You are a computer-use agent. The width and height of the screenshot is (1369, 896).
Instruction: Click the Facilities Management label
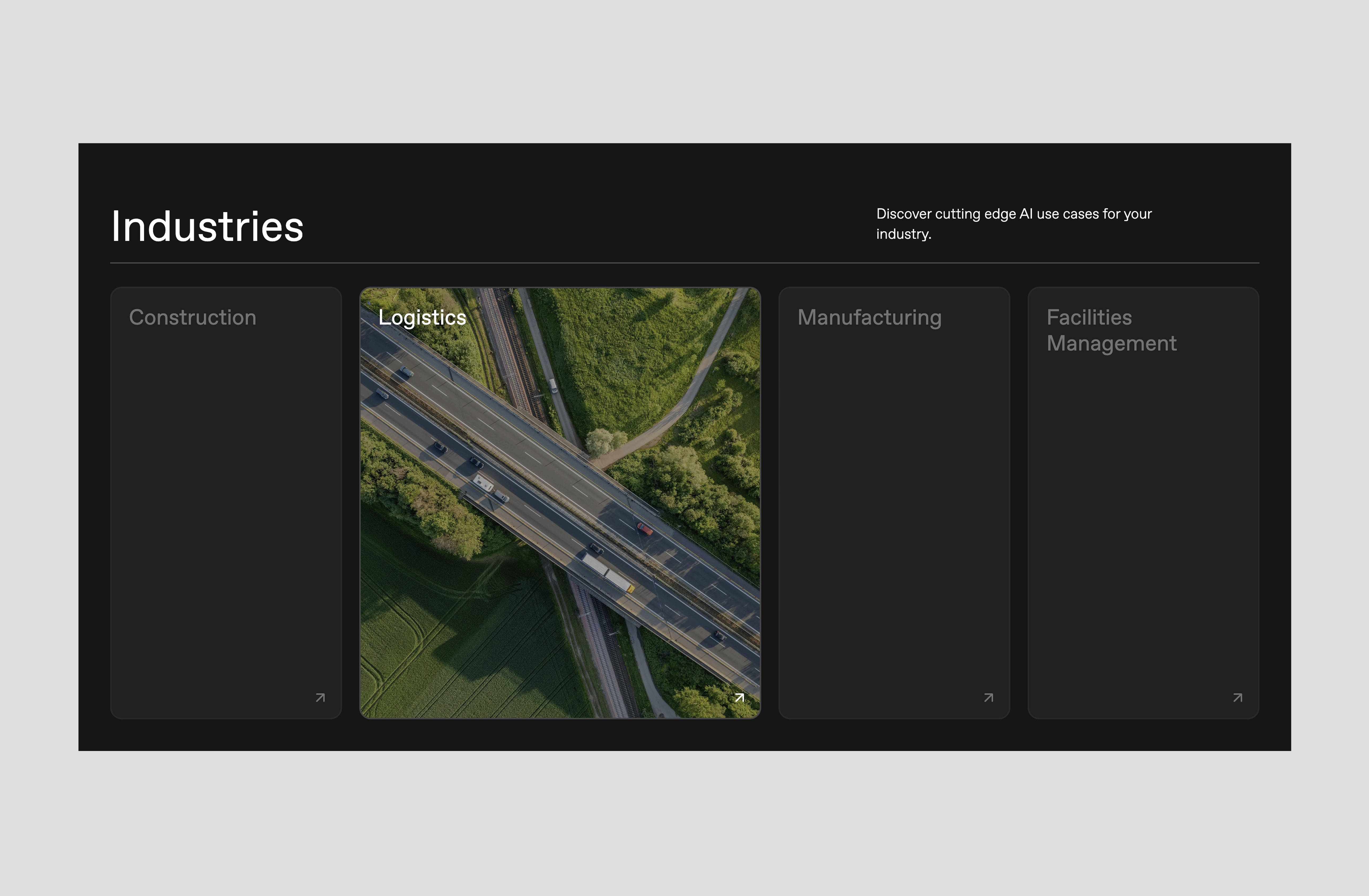[1111, 330]
